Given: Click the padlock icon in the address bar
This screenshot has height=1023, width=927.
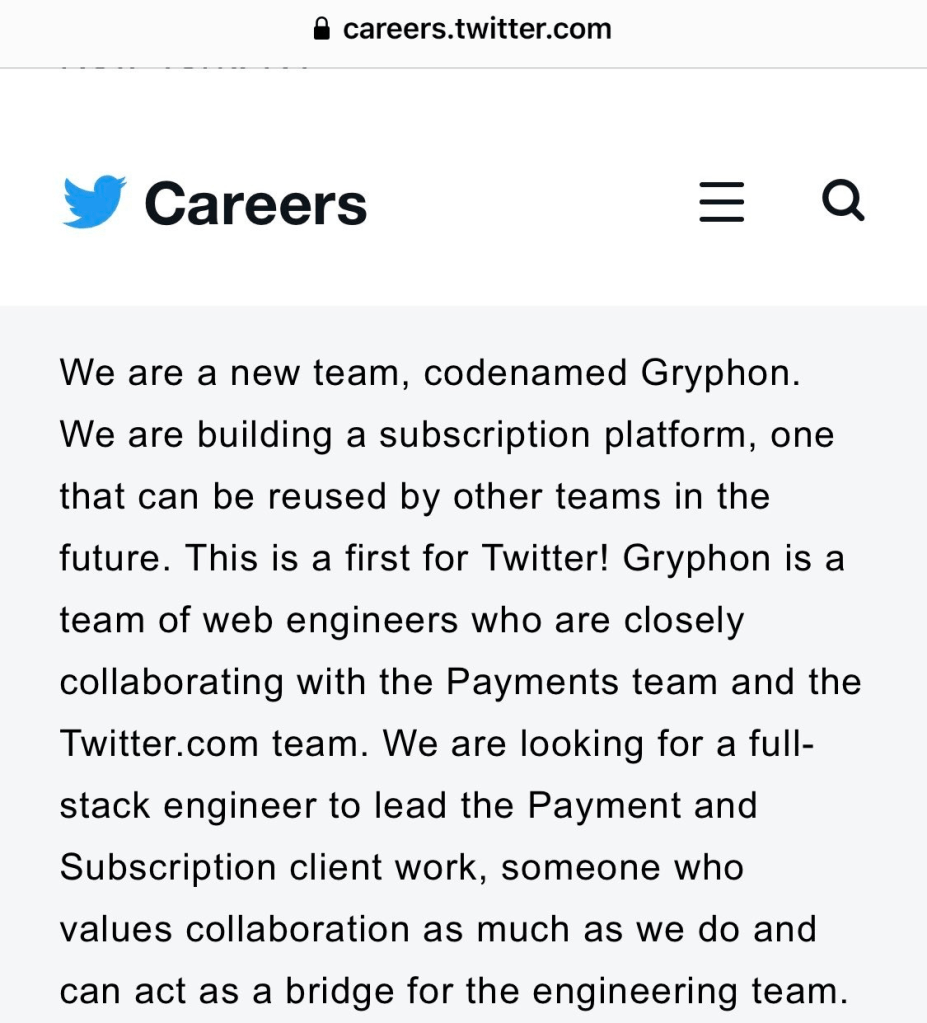Looking at the screenshot, I should (x=321, y=29).
